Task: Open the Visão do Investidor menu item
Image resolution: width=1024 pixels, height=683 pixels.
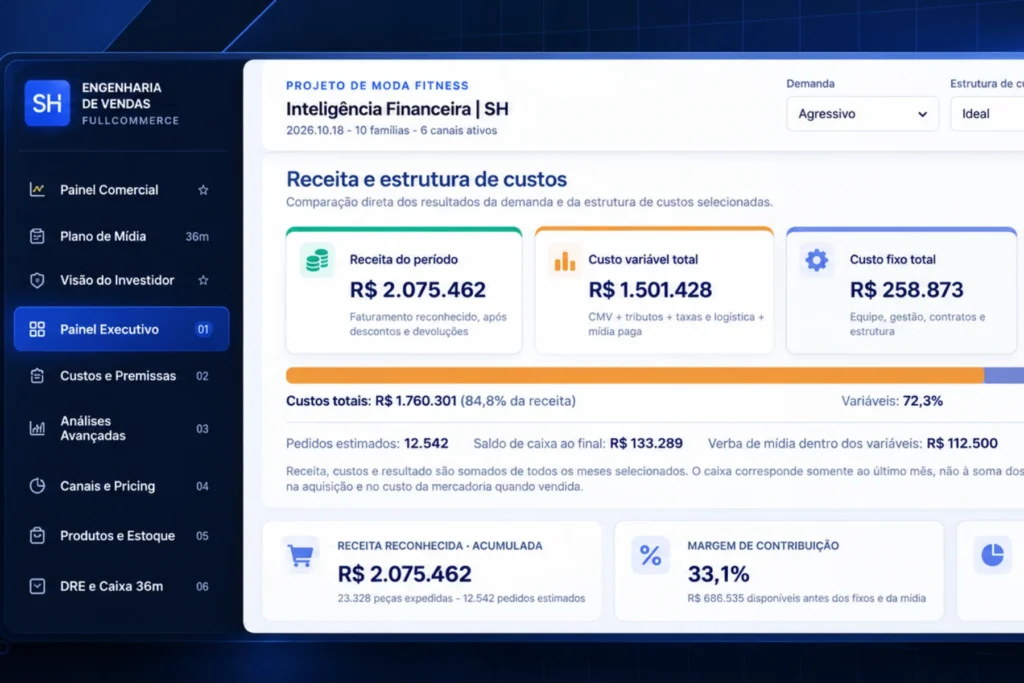Action: [x=121, y=280]
